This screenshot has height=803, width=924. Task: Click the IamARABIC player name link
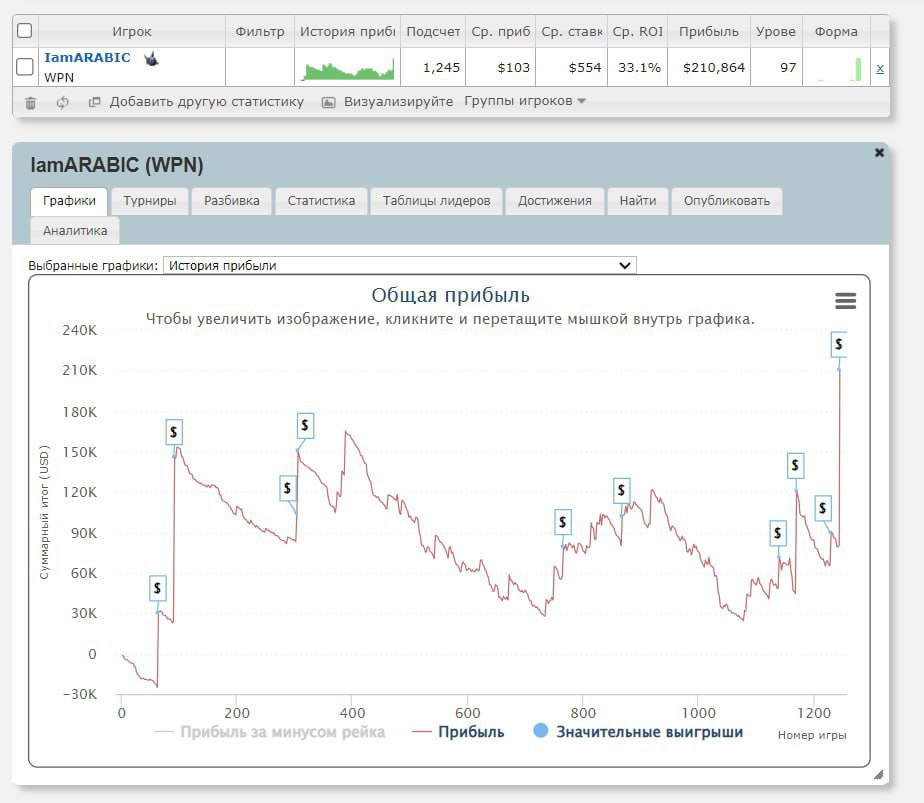tap(87, 58)
